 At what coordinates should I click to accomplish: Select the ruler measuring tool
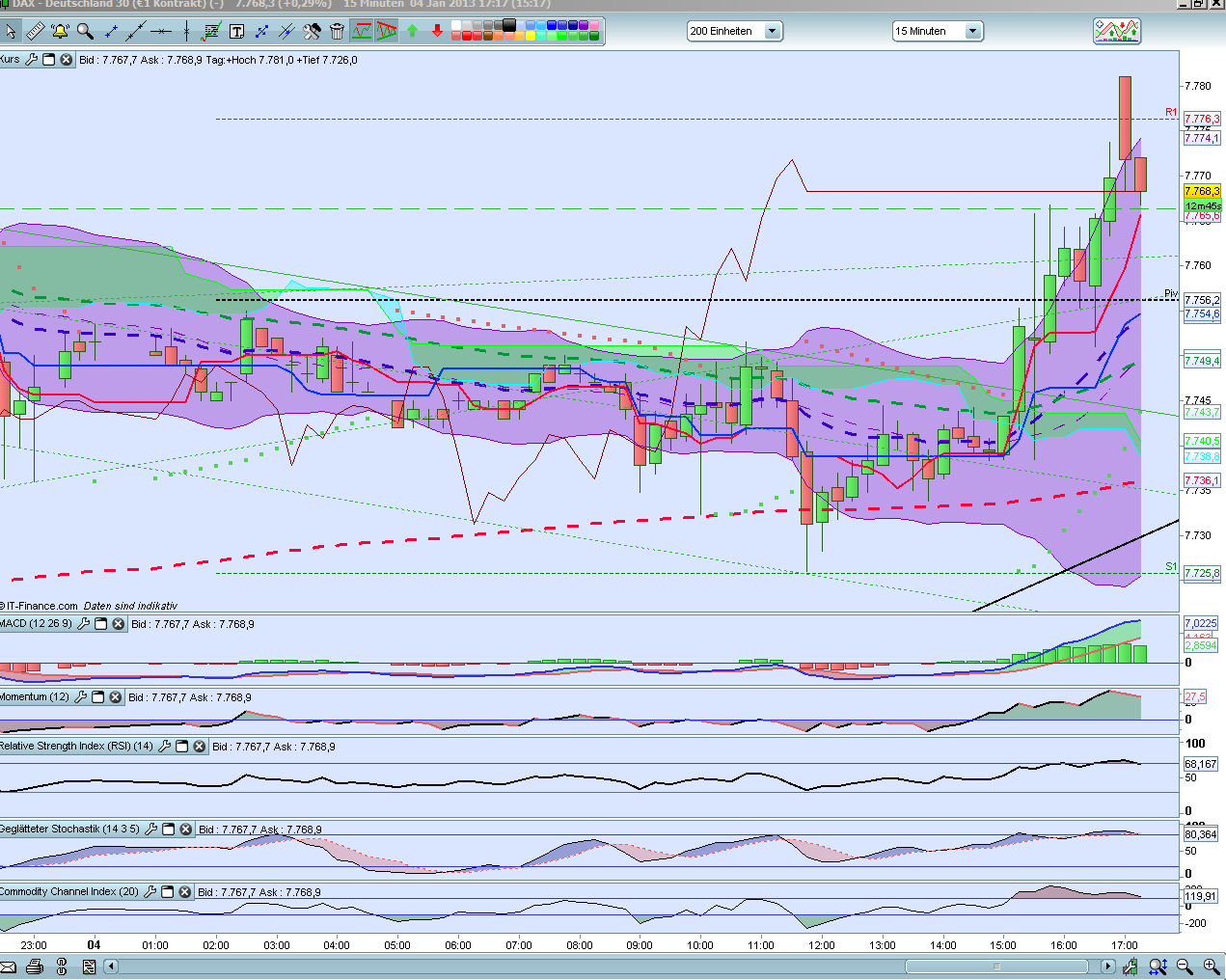click(x=35, y=31)
